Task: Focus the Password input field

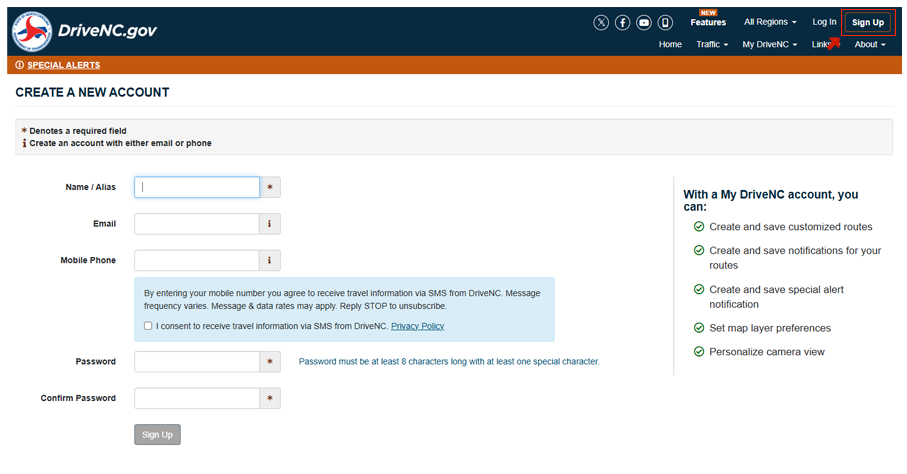Action: pyautogui.click(x=197, y=362)
